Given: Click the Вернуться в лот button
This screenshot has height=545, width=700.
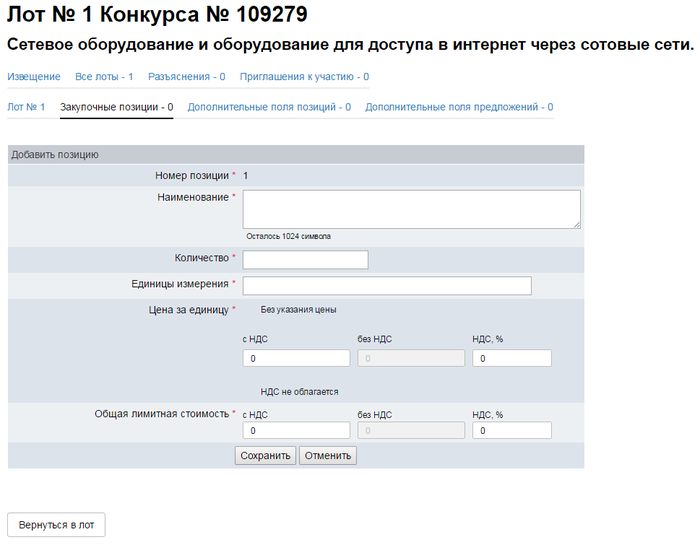Looking at the screenshot, I should (56, 525).
